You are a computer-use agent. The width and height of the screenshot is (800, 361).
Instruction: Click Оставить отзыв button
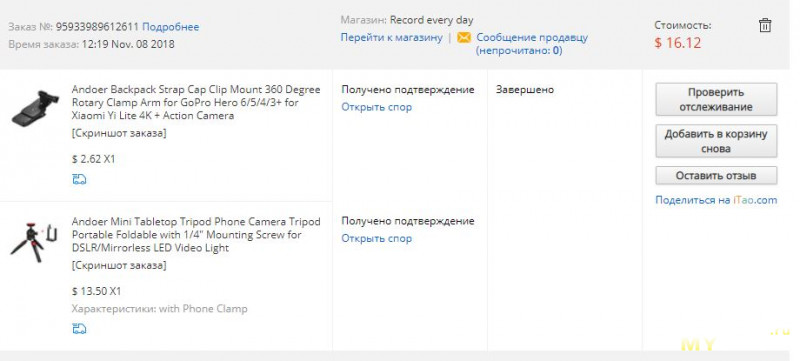click(x=716, y=175)
